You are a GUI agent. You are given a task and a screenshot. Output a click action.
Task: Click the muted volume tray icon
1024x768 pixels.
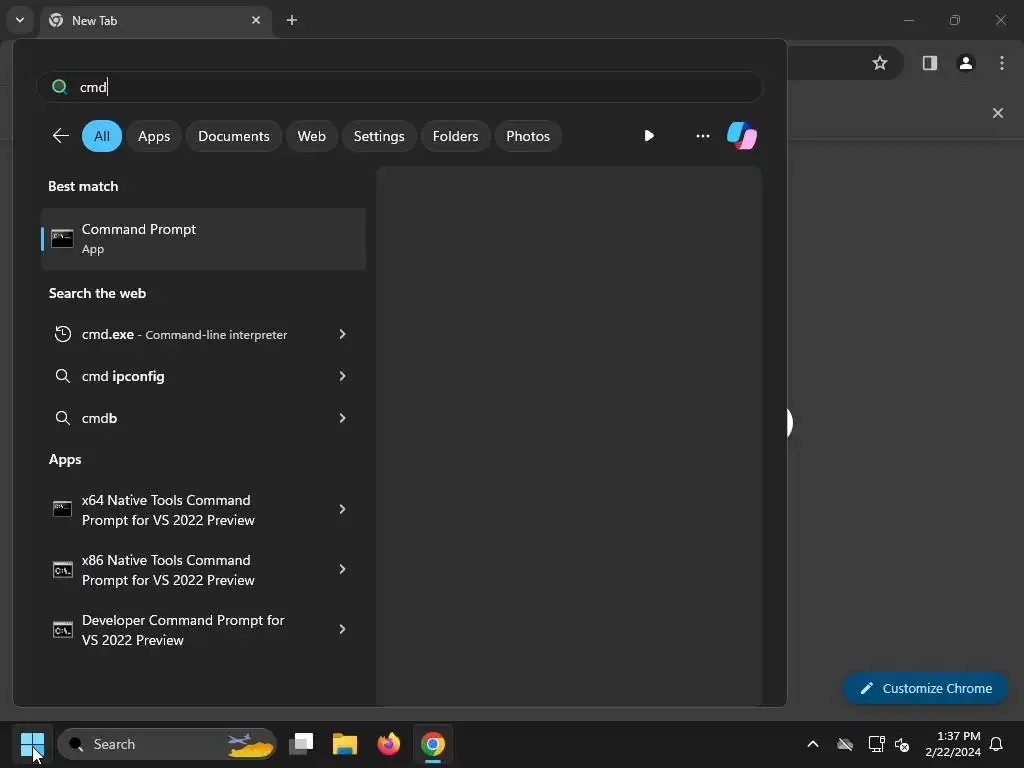pyautogui.click(x=903, y=744)
